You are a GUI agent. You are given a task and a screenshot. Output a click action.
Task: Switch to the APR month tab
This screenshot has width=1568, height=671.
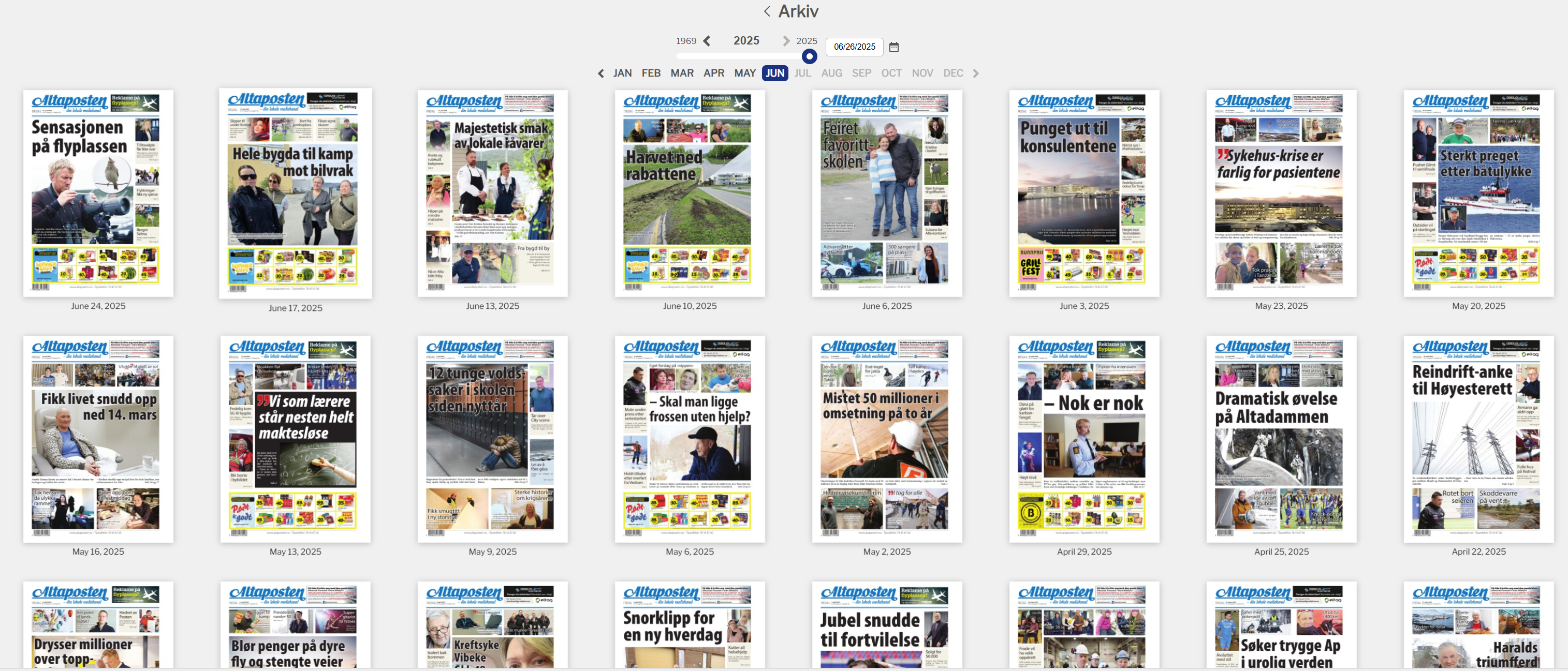713,73
